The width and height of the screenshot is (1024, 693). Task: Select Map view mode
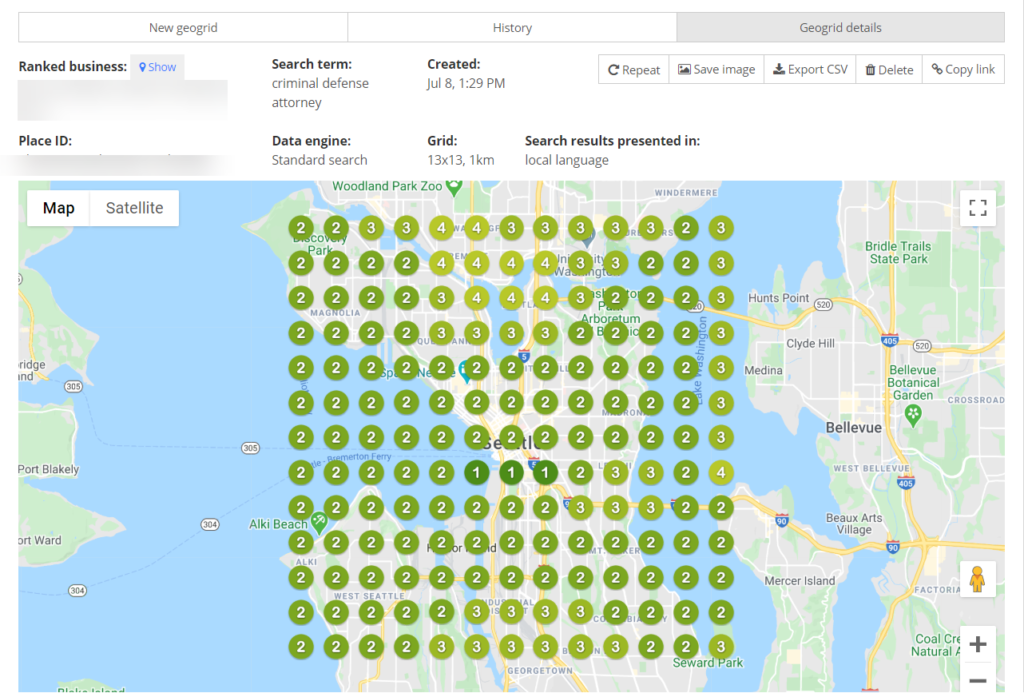57,207
